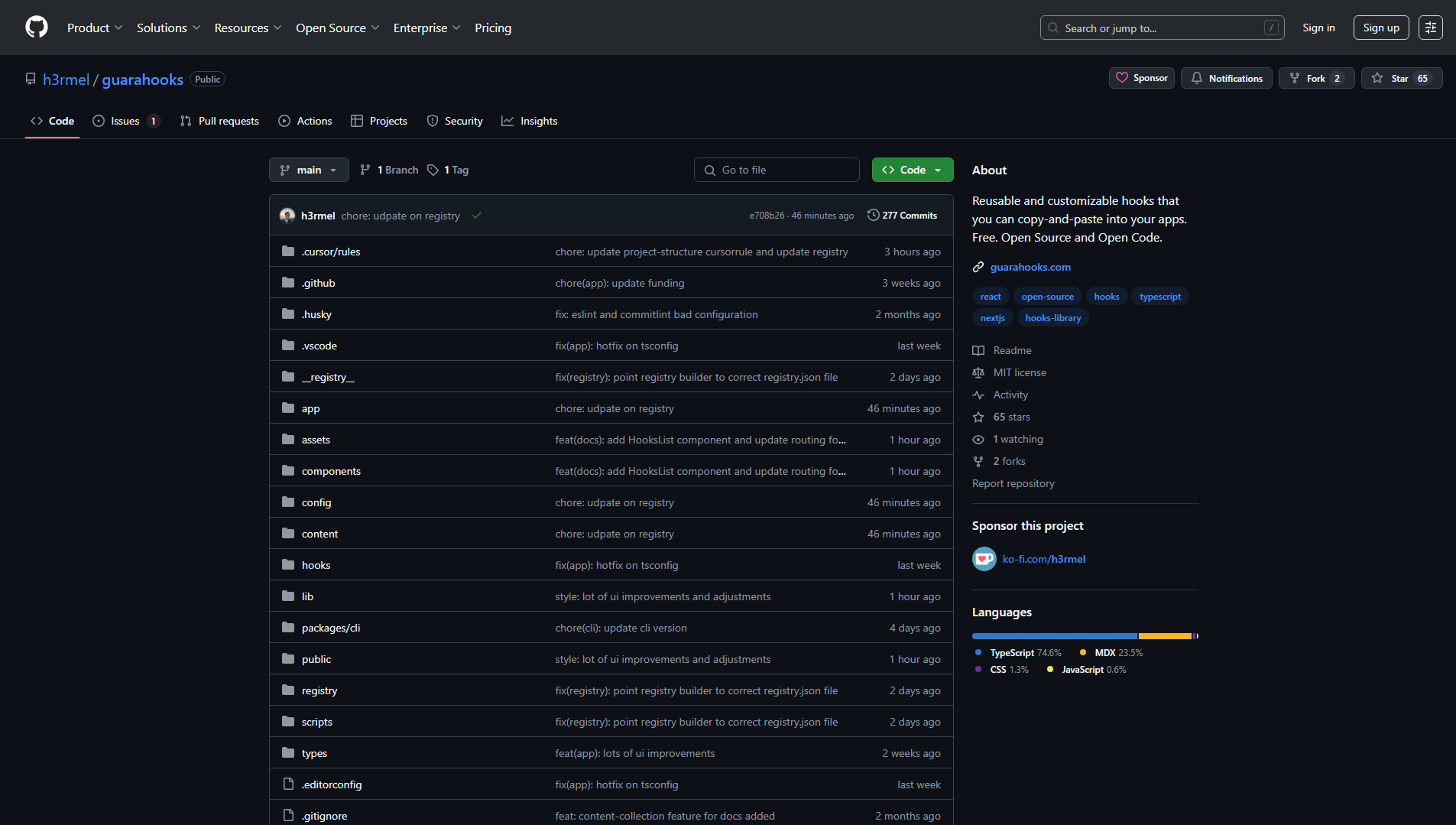Click the .cursor/rules folder icon
The height and width of the screenshot is (825, 1456).
[288, 252]
